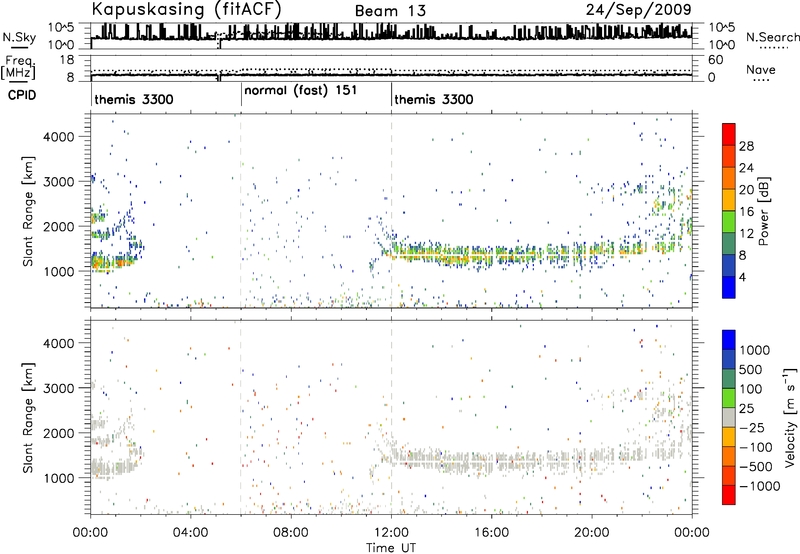Click the date '24/Sep/2009'
Image resolution: width=800 pixels, height=554 pixels.
coord(638,10)
